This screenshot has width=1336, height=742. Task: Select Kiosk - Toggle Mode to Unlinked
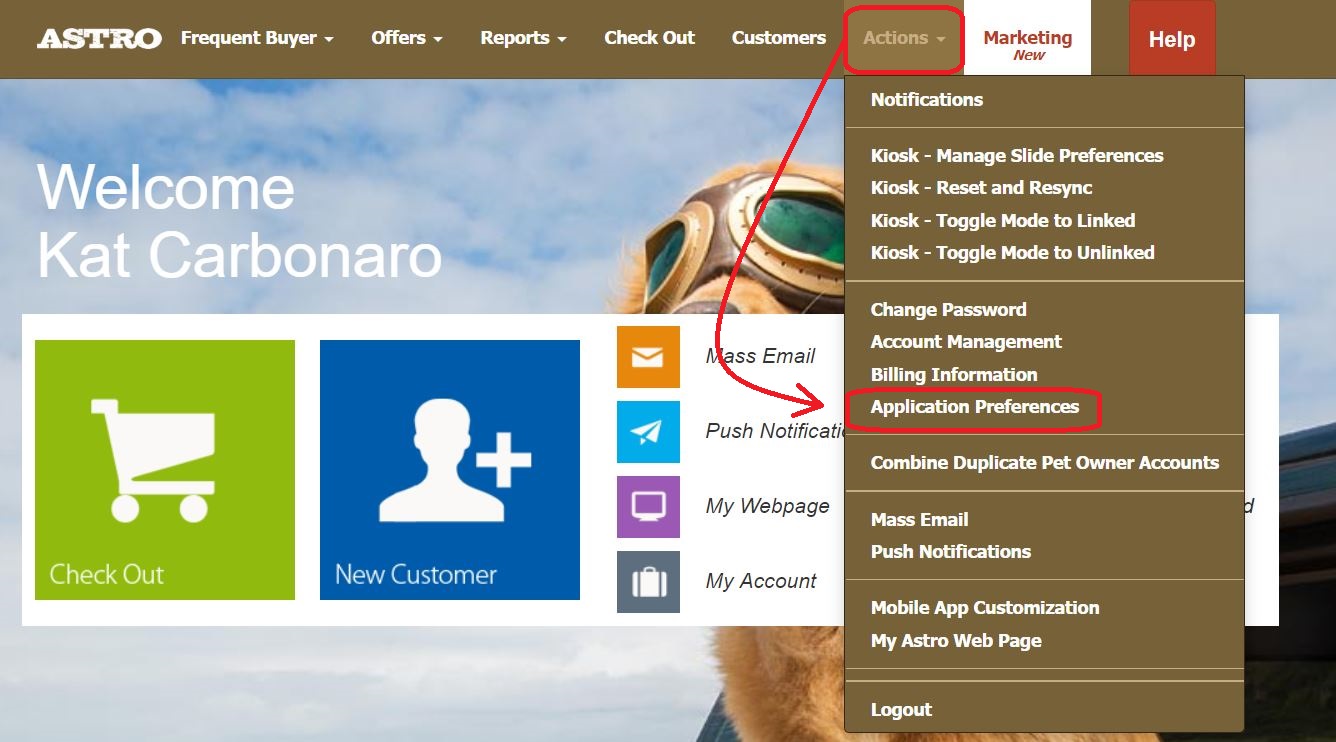[x=1013, y=253]
